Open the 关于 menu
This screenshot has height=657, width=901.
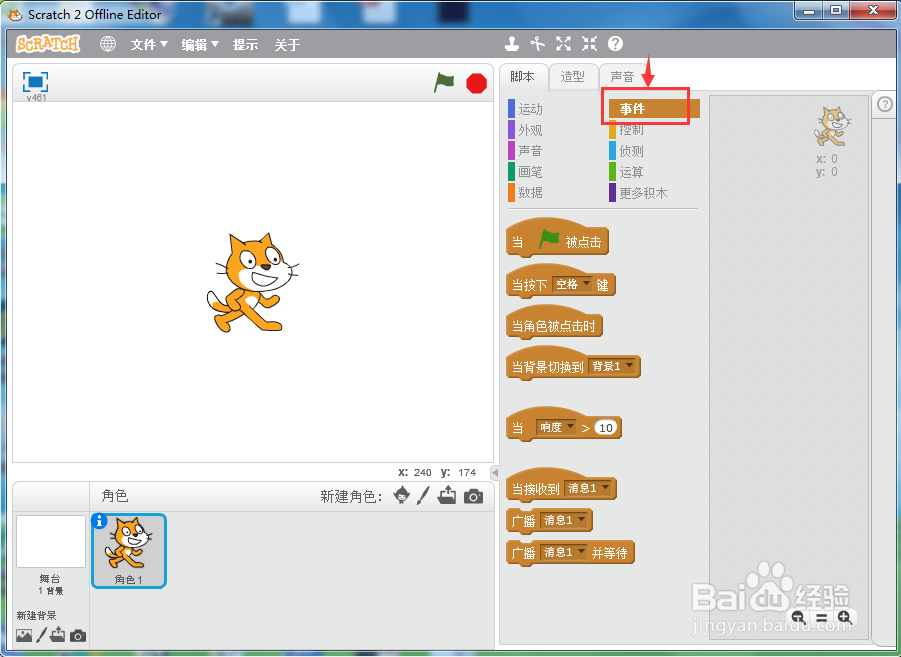[287, 45]
